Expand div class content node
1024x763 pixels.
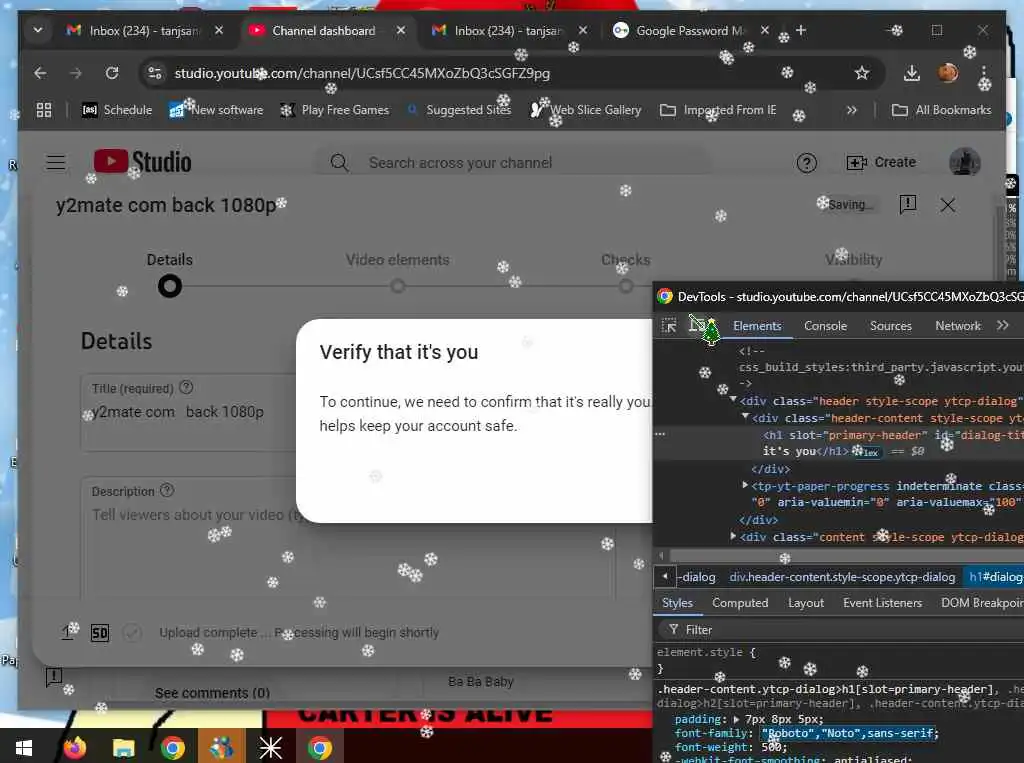coord(733,536)
